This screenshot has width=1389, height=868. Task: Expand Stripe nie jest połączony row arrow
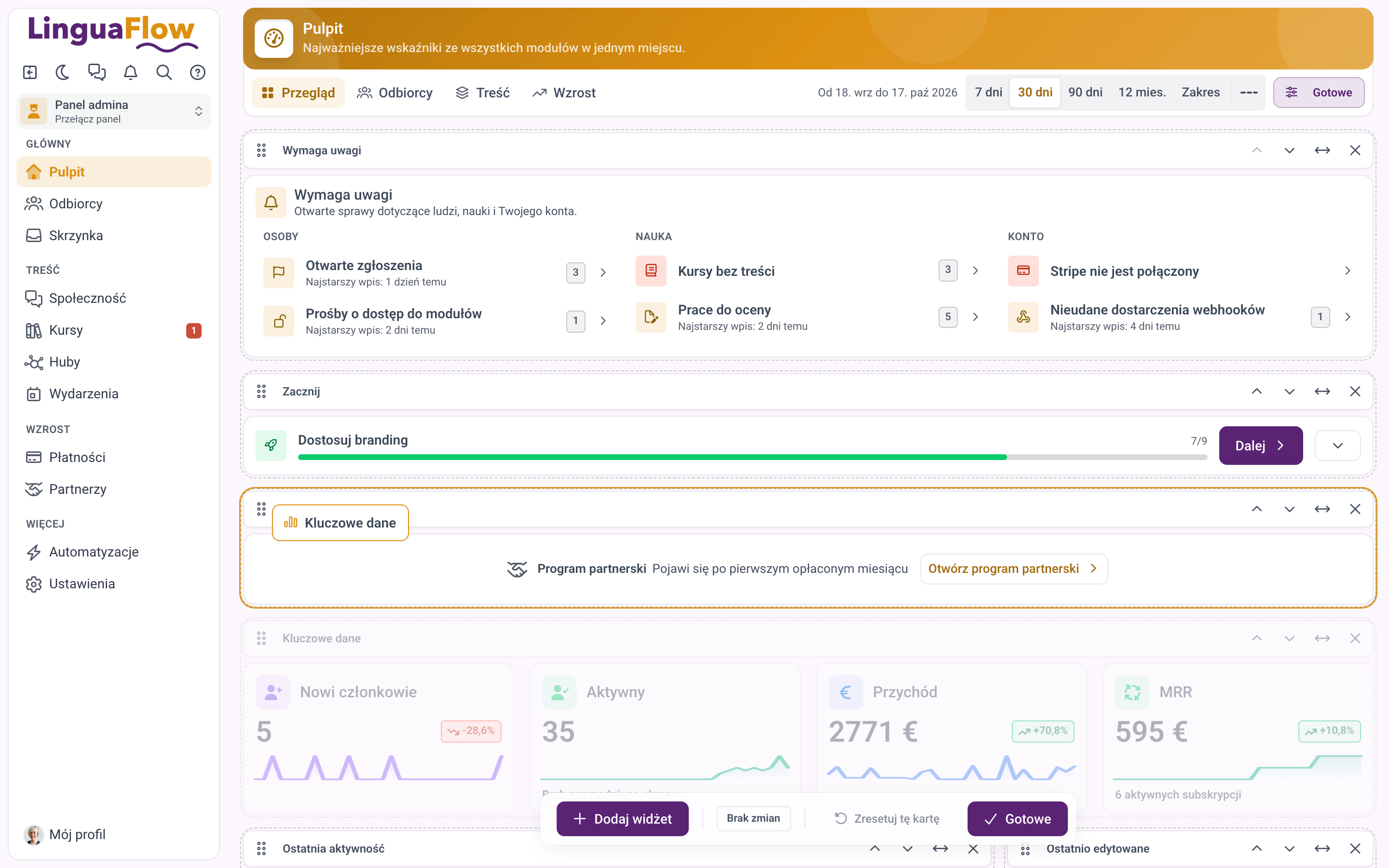(1348, 271)
